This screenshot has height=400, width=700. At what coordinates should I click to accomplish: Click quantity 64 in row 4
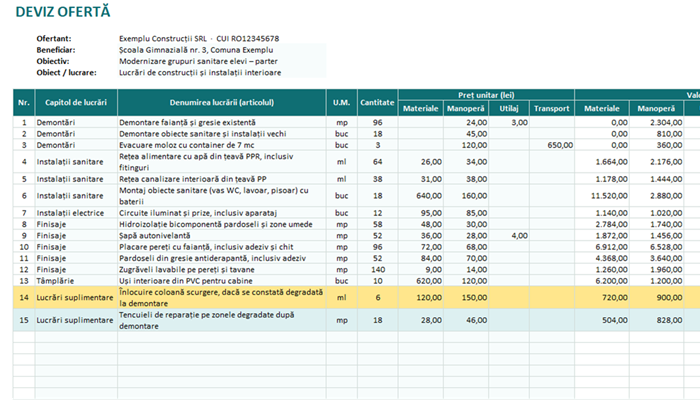pyautogui.click(x=378, y=162)
